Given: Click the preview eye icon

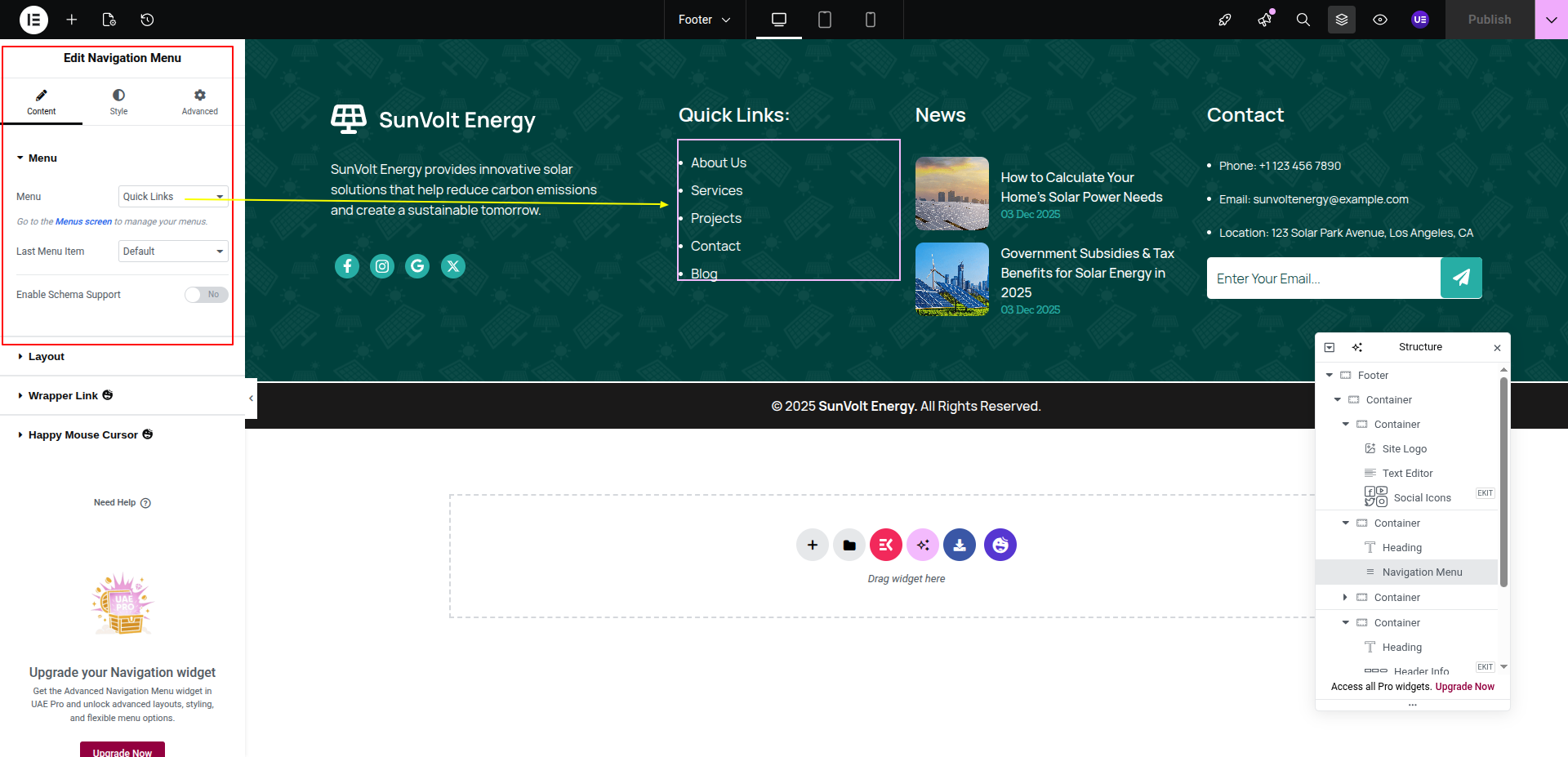Looking at the screenshot, I should tap(1379, 20).
